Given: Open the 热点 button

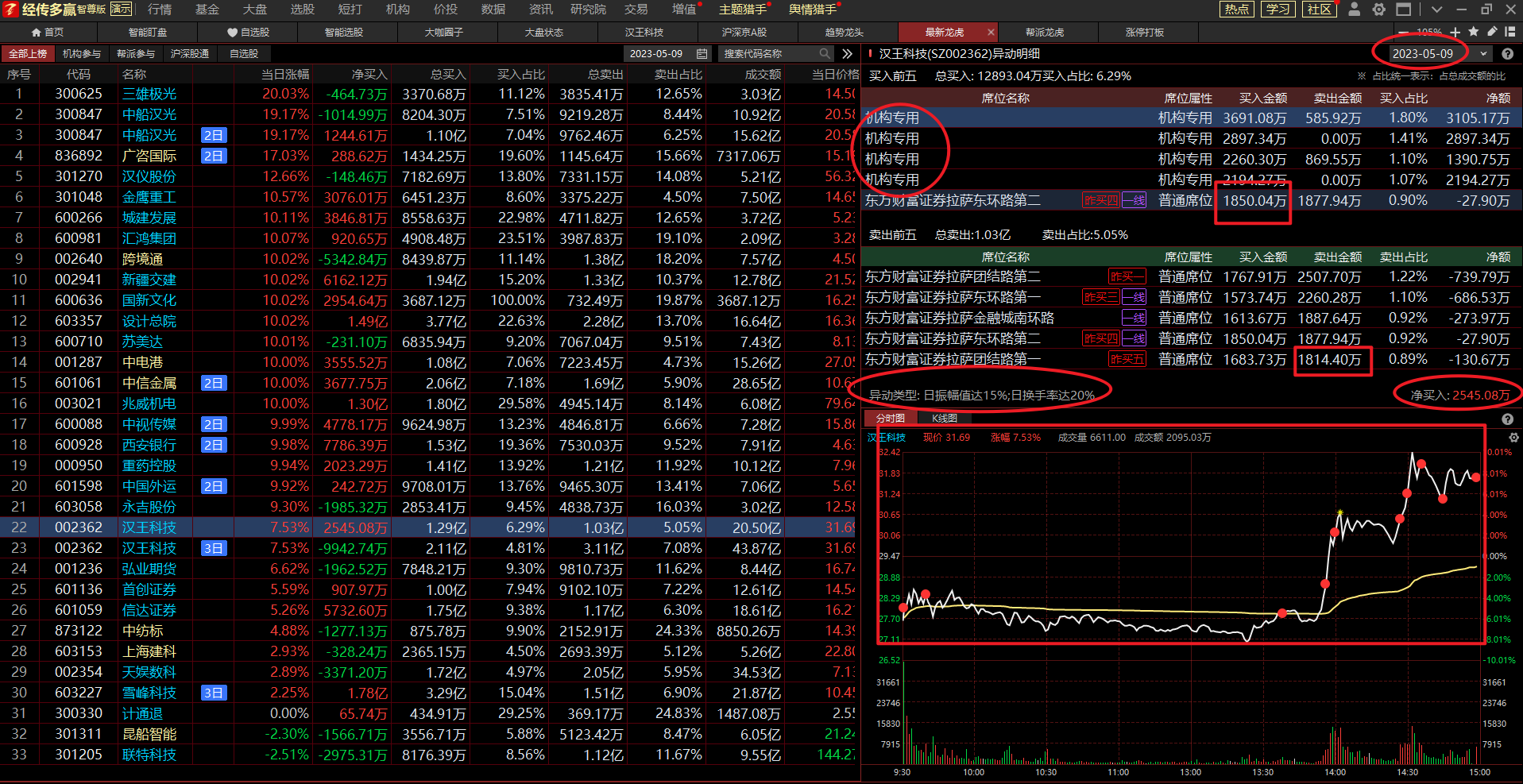Looking at the screenshot, I should pyautogui.click(x=1236, y=10).
